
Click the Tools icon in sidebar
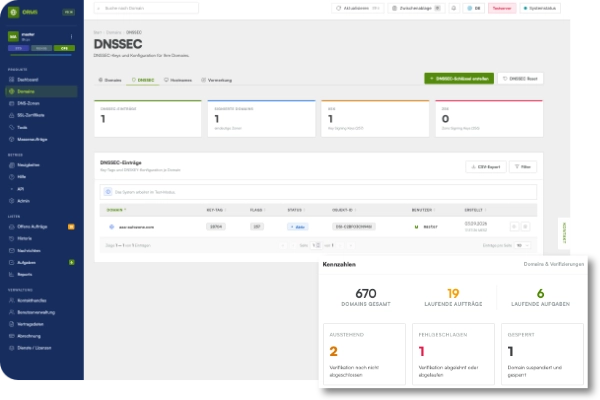point(11,127)
